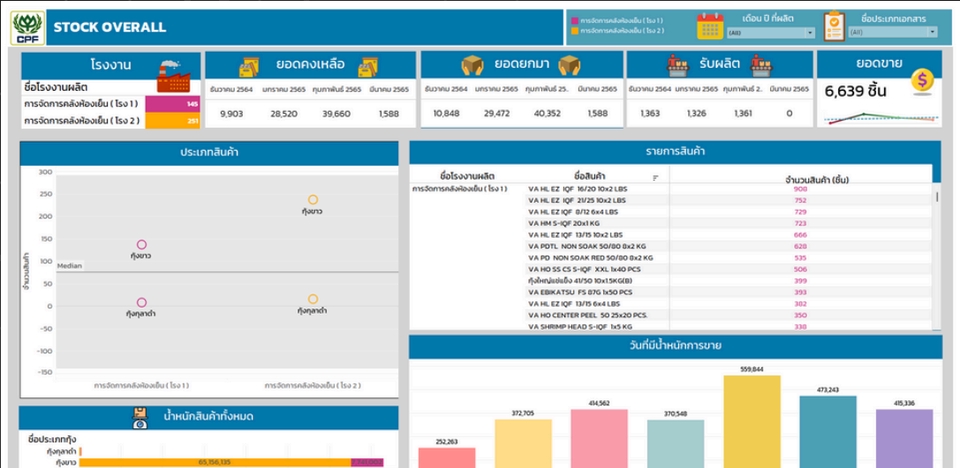Select the pink กุ้งกุลาดำ circle for โรง 1
The height and width of the screenshot is (468, 960).
[x=141, y=303]
